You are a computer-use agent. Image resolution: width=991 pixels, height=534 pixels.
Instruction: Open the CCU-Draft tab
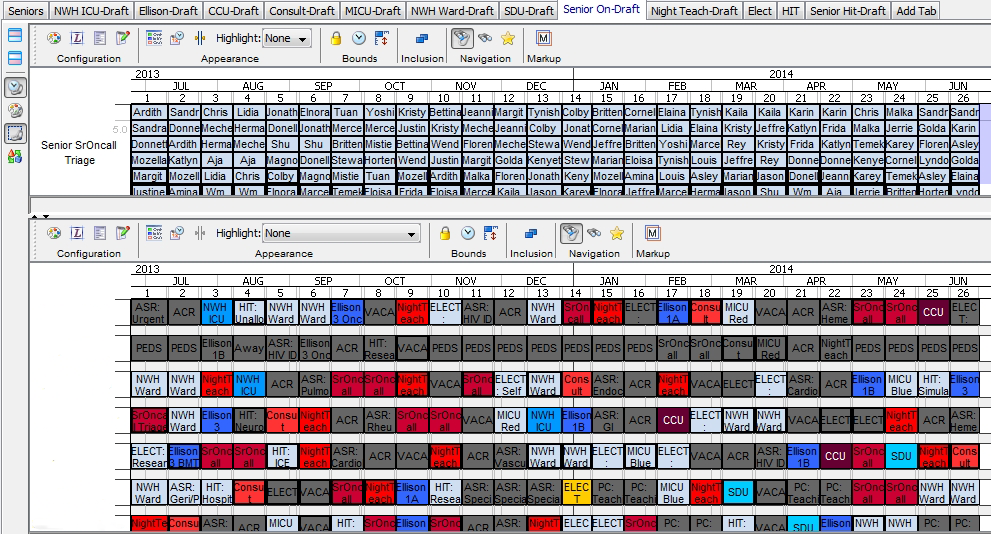[234, 11]
